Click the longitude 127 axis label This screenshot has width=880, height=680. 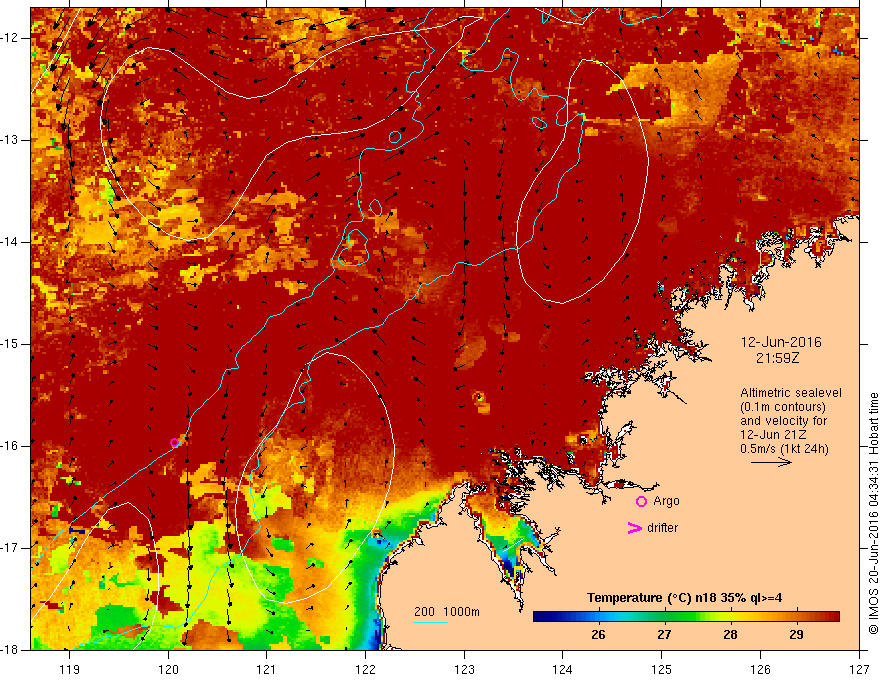[x=859, y=669]
